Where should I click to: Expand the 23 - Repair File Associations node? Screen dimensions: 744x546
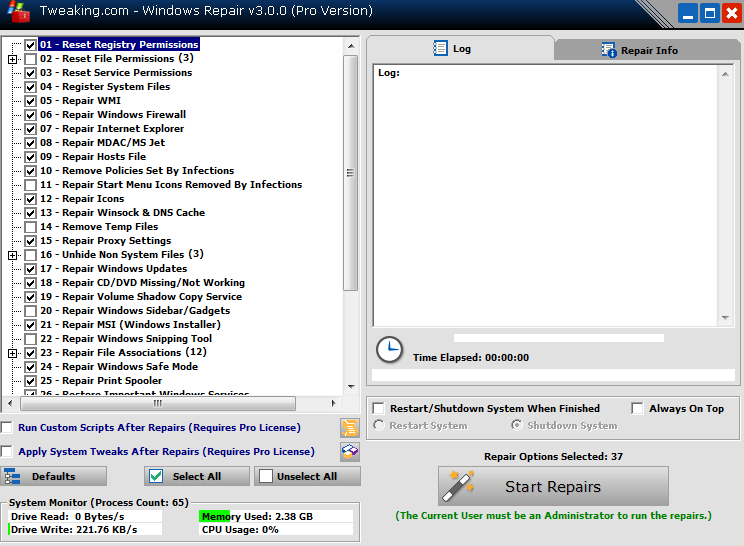coord(13,353)
